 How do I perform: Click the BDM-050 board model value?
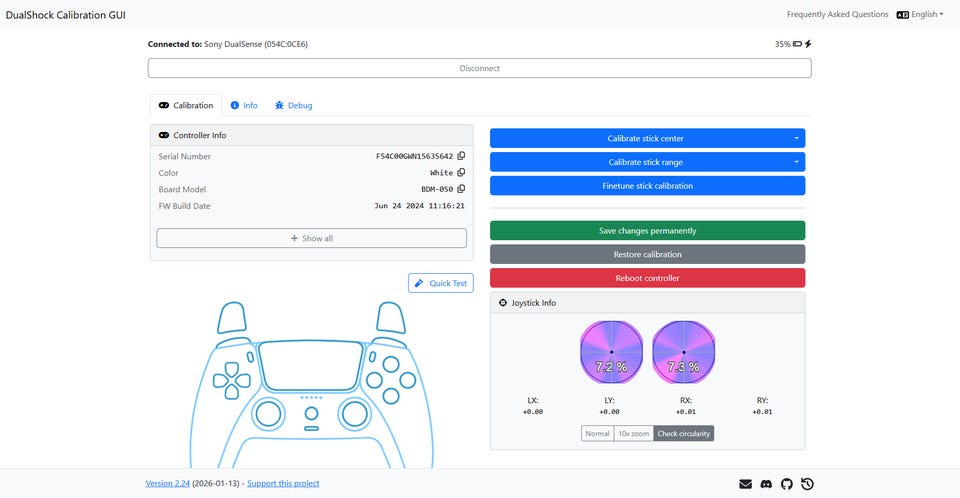(x=437, y=189)
